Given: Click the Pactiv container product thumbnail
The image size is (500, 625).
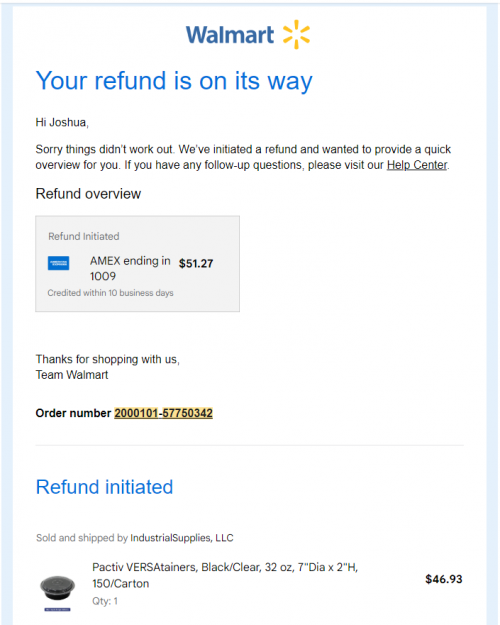Looking at the screenshot, I should (x=57, y=590).
